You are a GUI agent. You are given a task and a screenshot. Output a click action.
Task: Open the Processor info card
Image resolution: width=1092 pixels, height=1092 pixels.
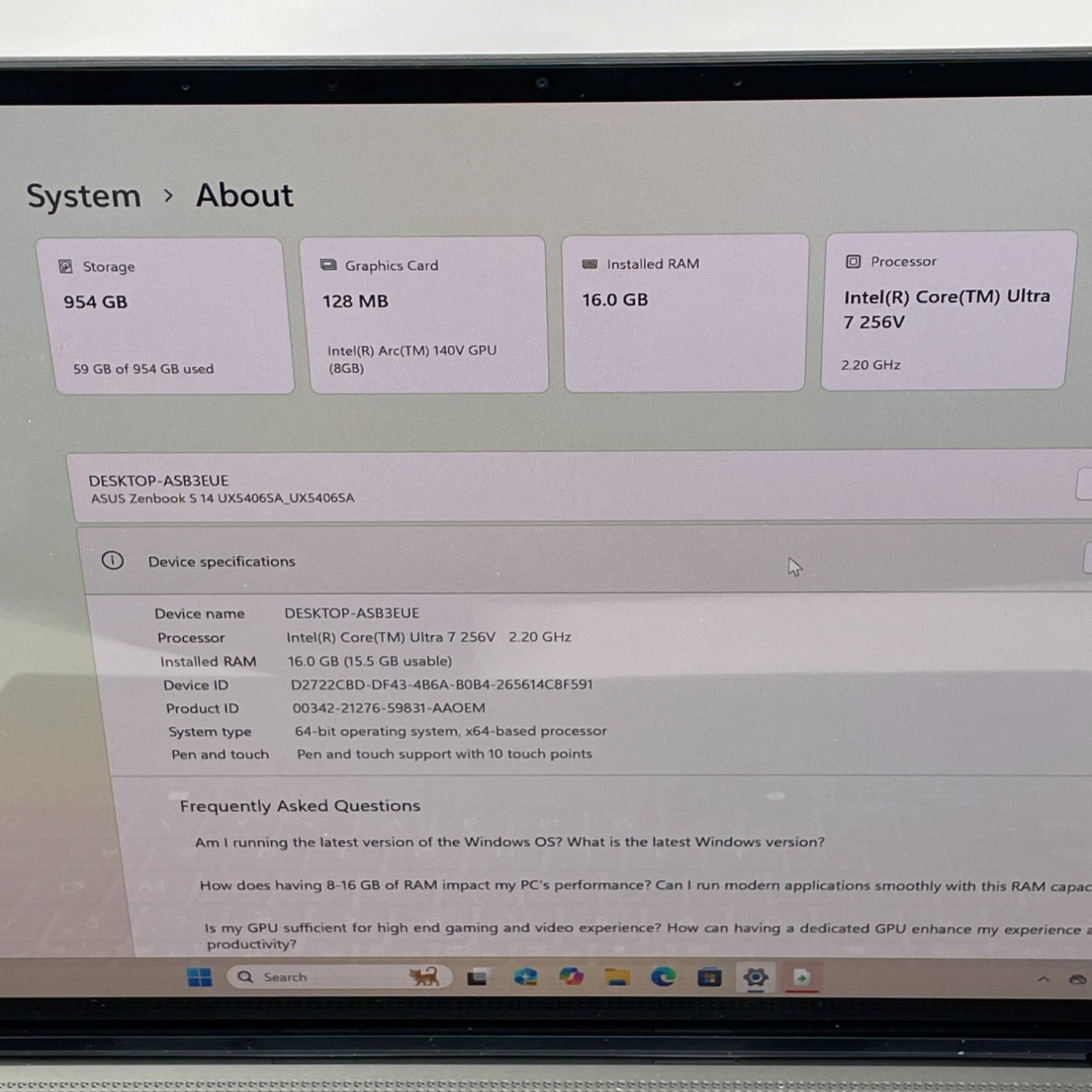[x=948, y=311]
